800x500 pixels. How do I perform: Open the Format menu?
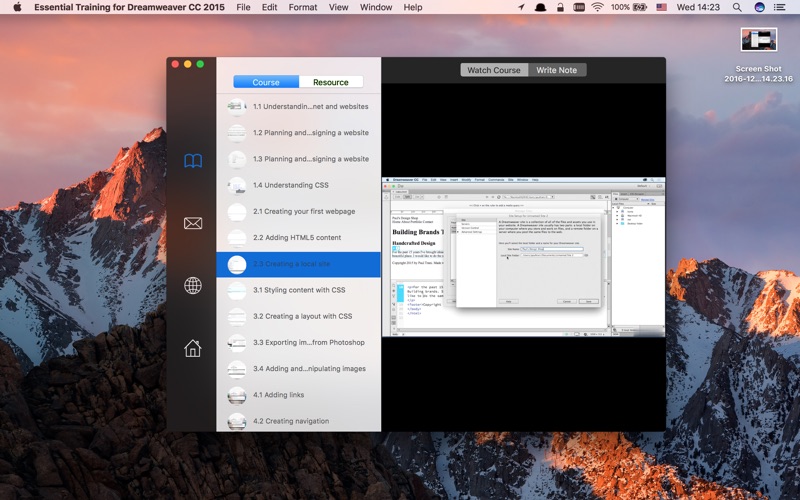click(303, 7)
